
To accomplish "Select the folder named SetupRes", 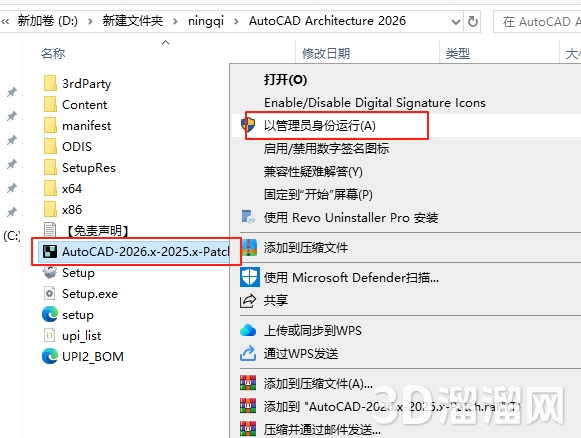I will click(89, 168).
